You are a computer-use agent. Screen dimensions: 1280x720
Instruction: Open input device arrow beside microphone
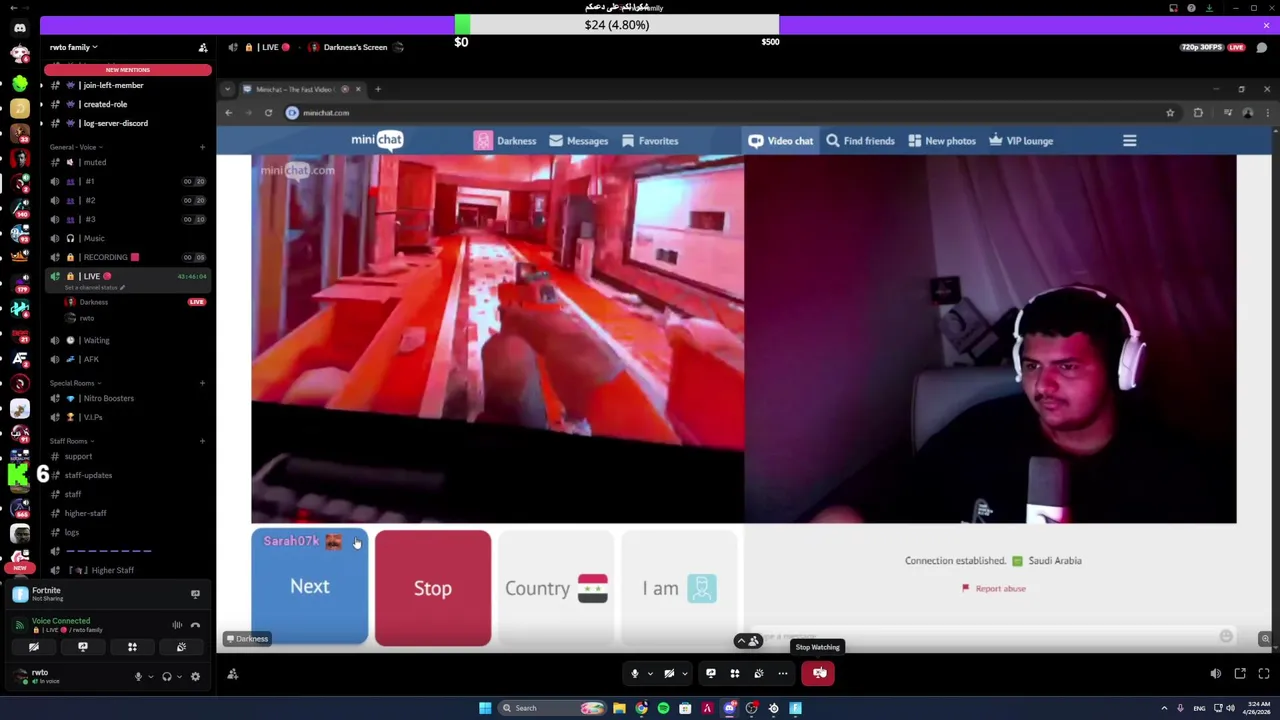[x=151, y=677]
